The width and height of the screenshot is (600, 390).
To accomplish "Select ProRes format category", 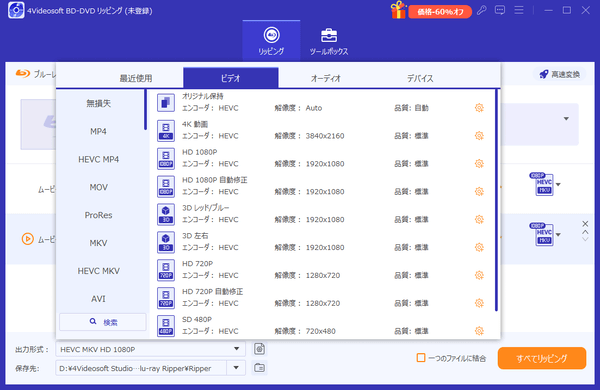I will (99, 215).
